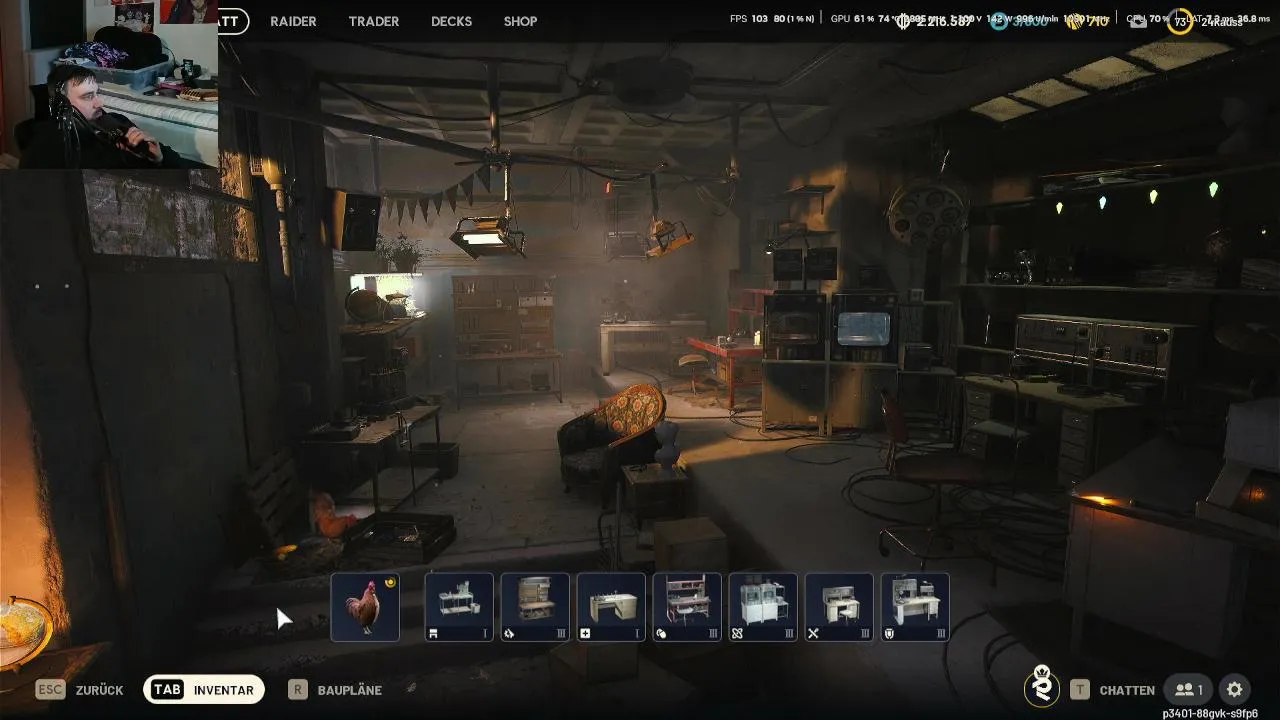
Task: Open the RAIDER tab
Action: click(x=293, y=21)
